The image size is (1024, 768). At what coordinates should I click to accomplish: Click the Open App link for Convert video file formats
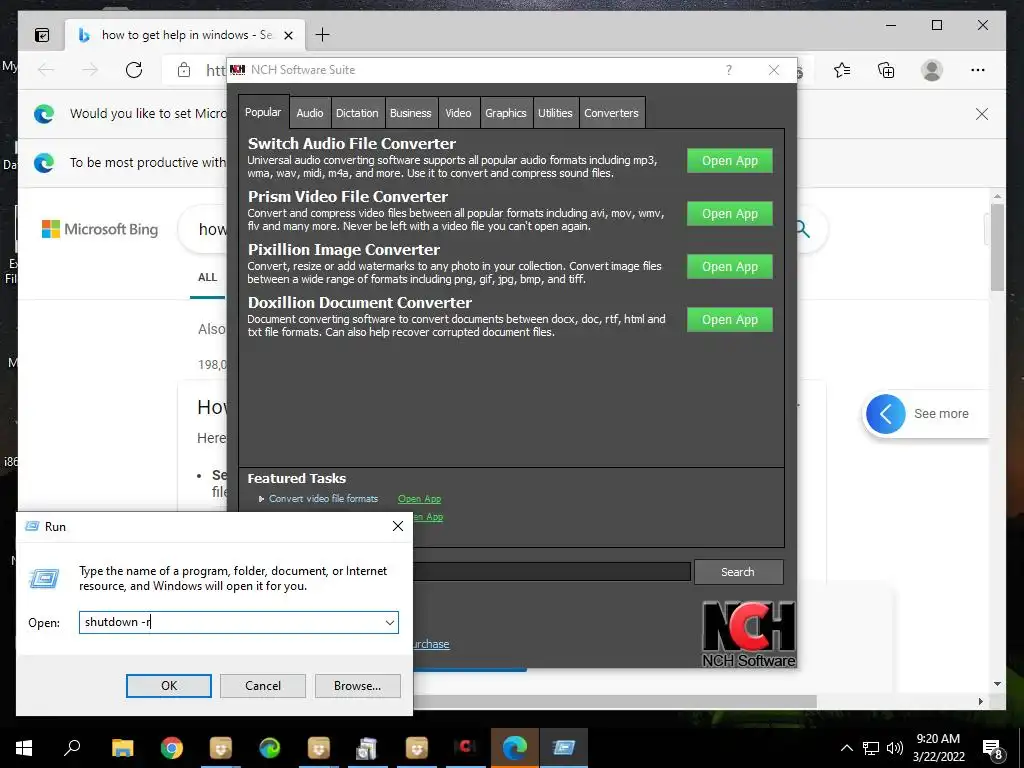[419, 499]
